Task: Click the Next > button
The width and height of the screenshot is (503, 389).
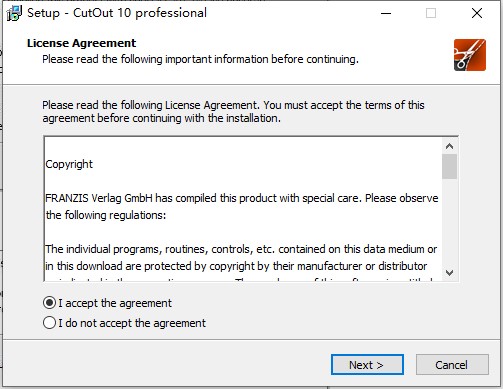Action: [x=367, y=365]
